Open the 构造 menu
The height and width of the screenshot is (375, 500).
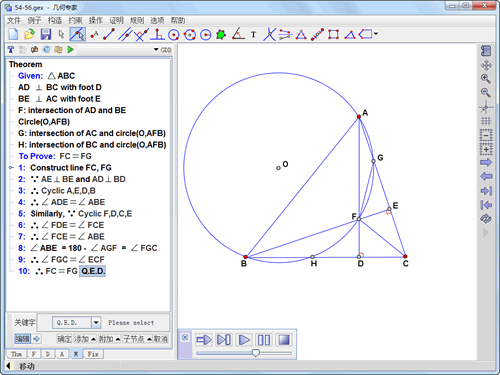coord(55,21)
